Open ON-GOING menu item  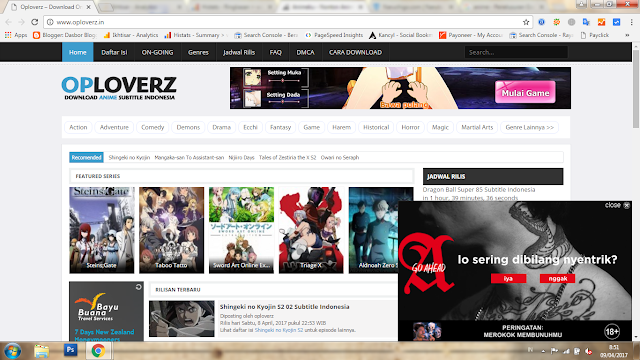point(158,52)
